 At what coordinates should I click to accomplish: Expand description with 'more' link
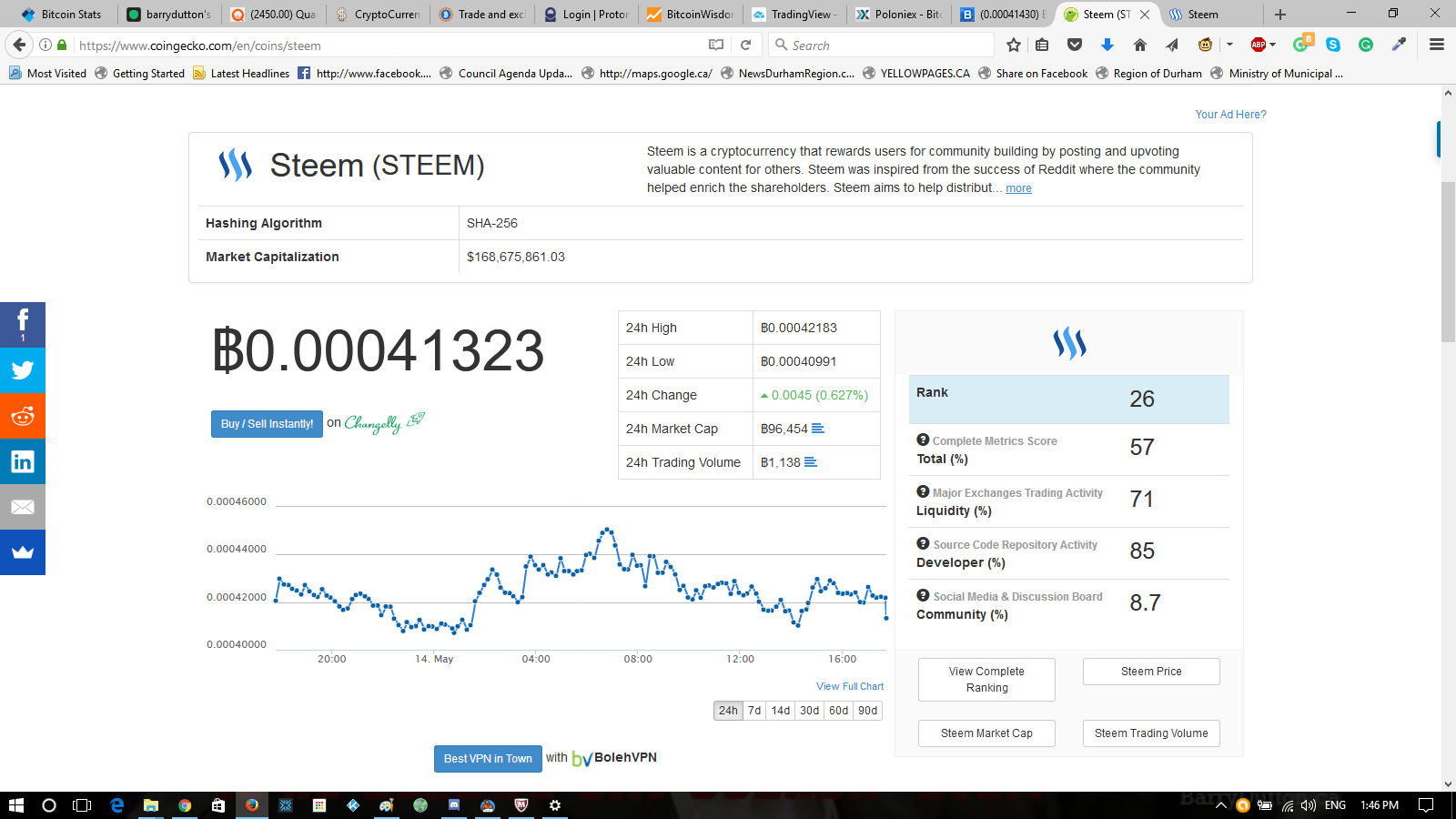coord(1018,188)
